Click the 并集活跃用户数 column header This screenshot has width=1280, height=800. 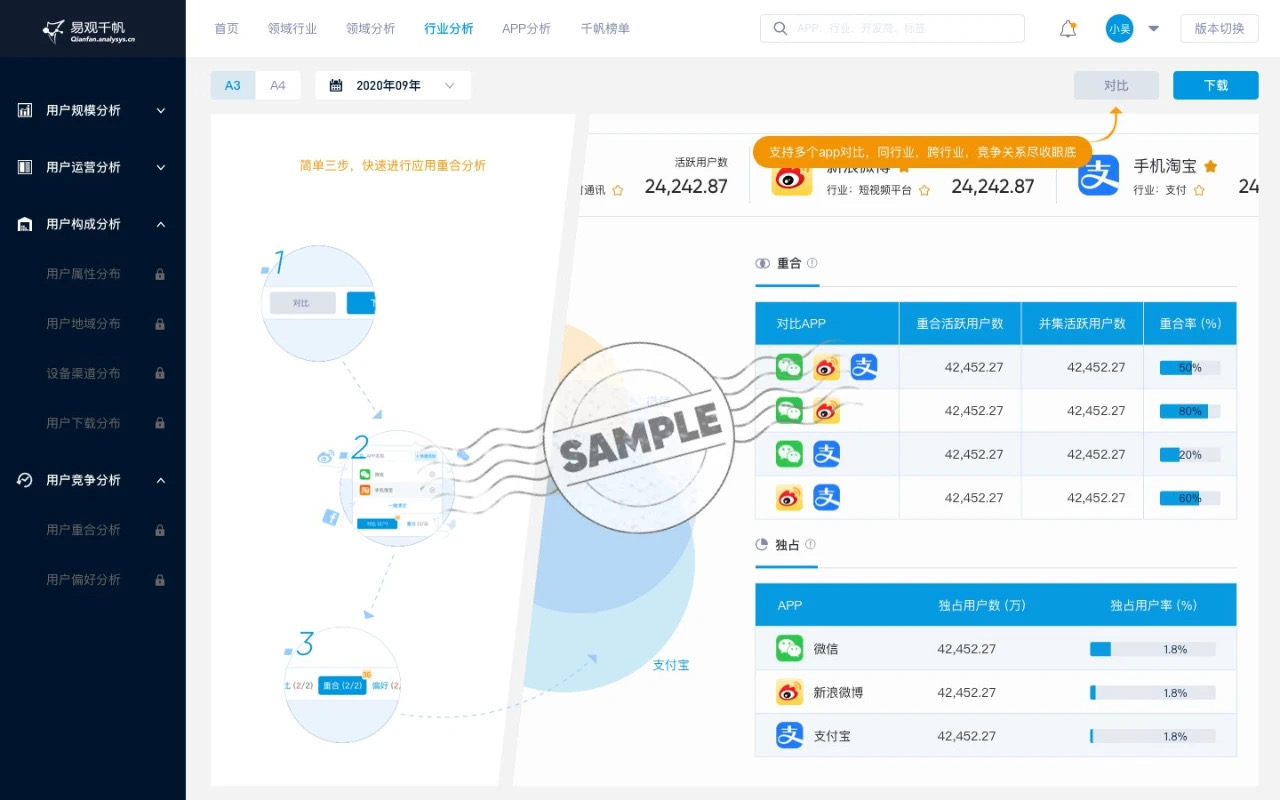[x=1082, y=324]
